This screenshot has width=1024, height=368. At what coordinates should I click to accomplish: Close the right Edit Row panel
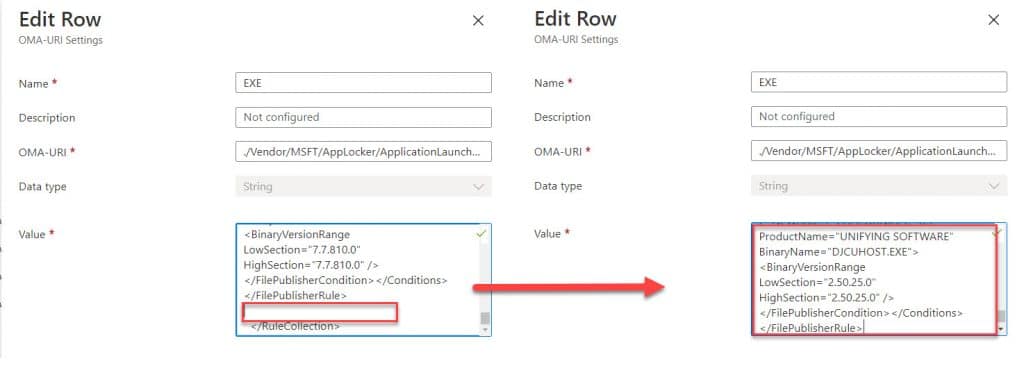pyautogui.click(x=993, y=20)
